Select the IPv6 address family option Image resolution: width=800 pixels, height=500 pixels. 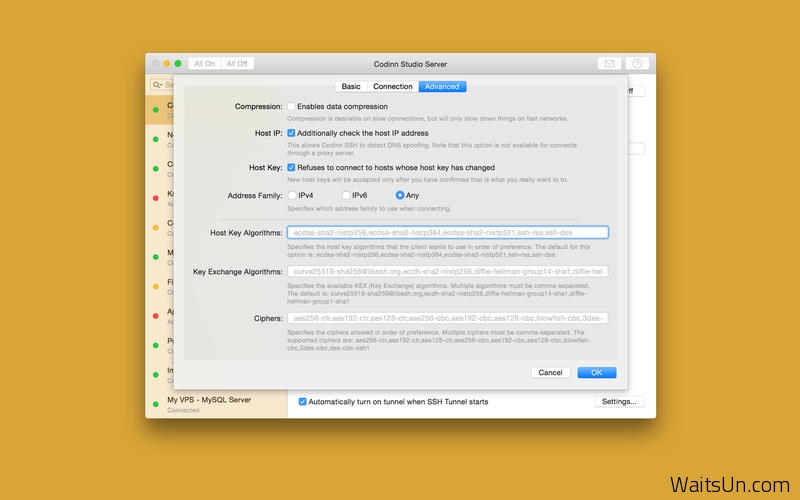coord(346,195)
